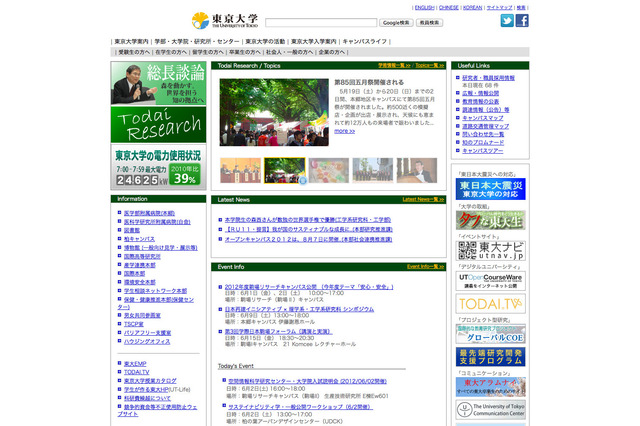Open the 最先端研究開発支援プログラム banner

pos(490,357)
